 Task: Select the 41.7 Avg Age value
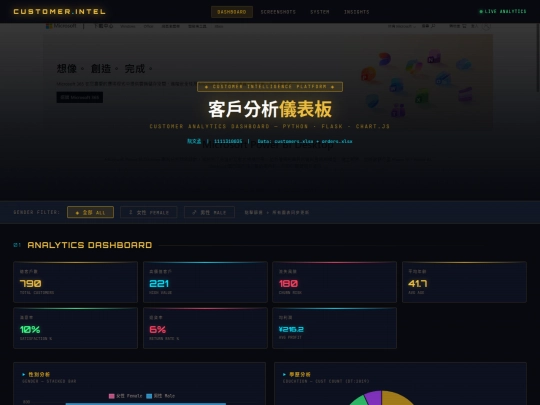417,283
